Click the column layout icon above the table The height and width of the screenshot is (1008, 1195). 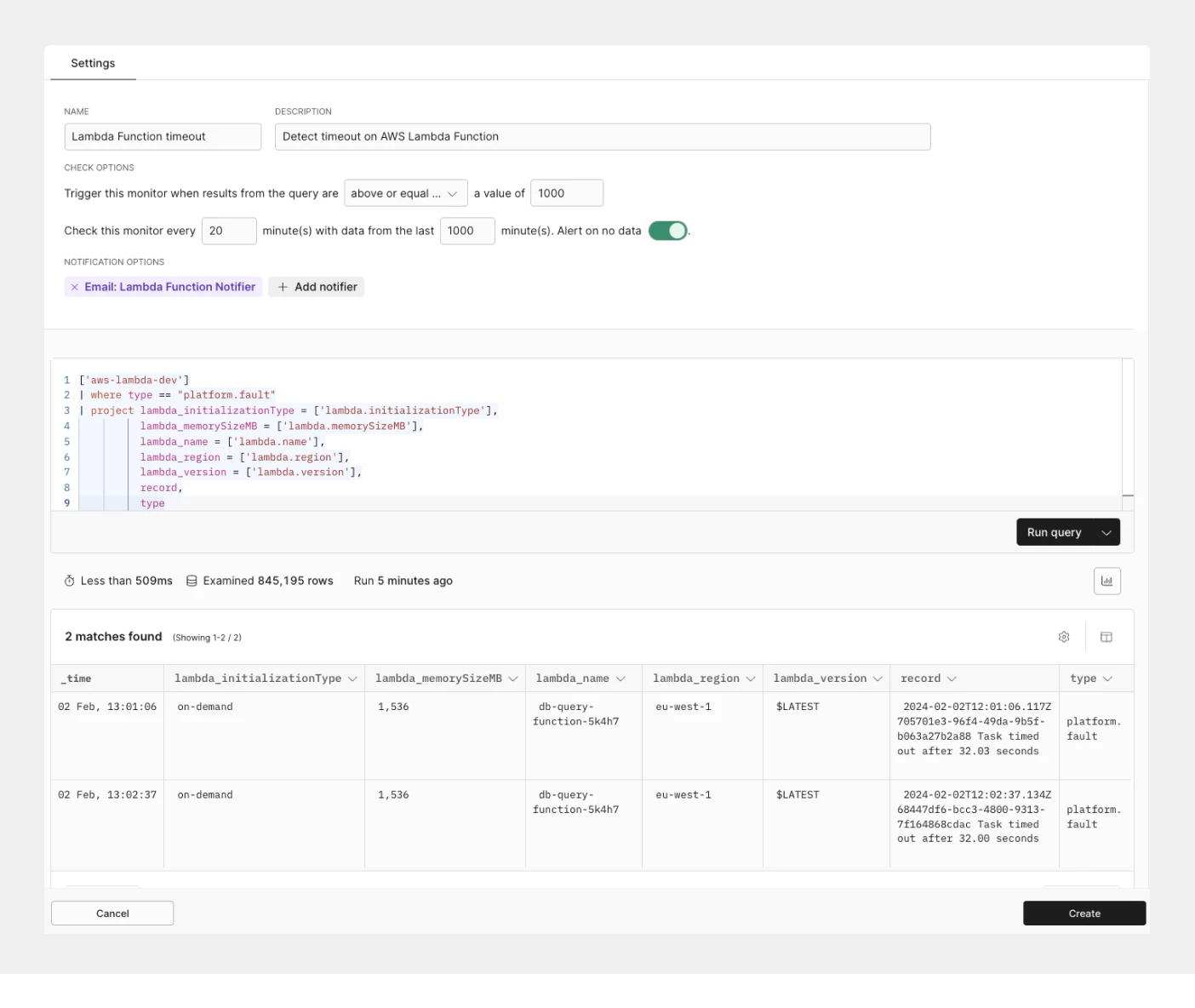tap(1107, 636)
